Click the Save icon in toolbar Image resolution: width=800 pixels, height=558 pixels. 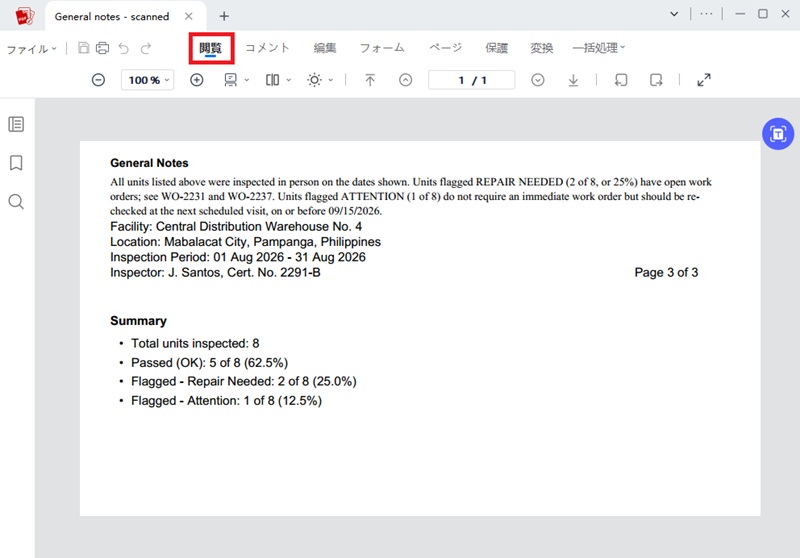pos(83,48)
